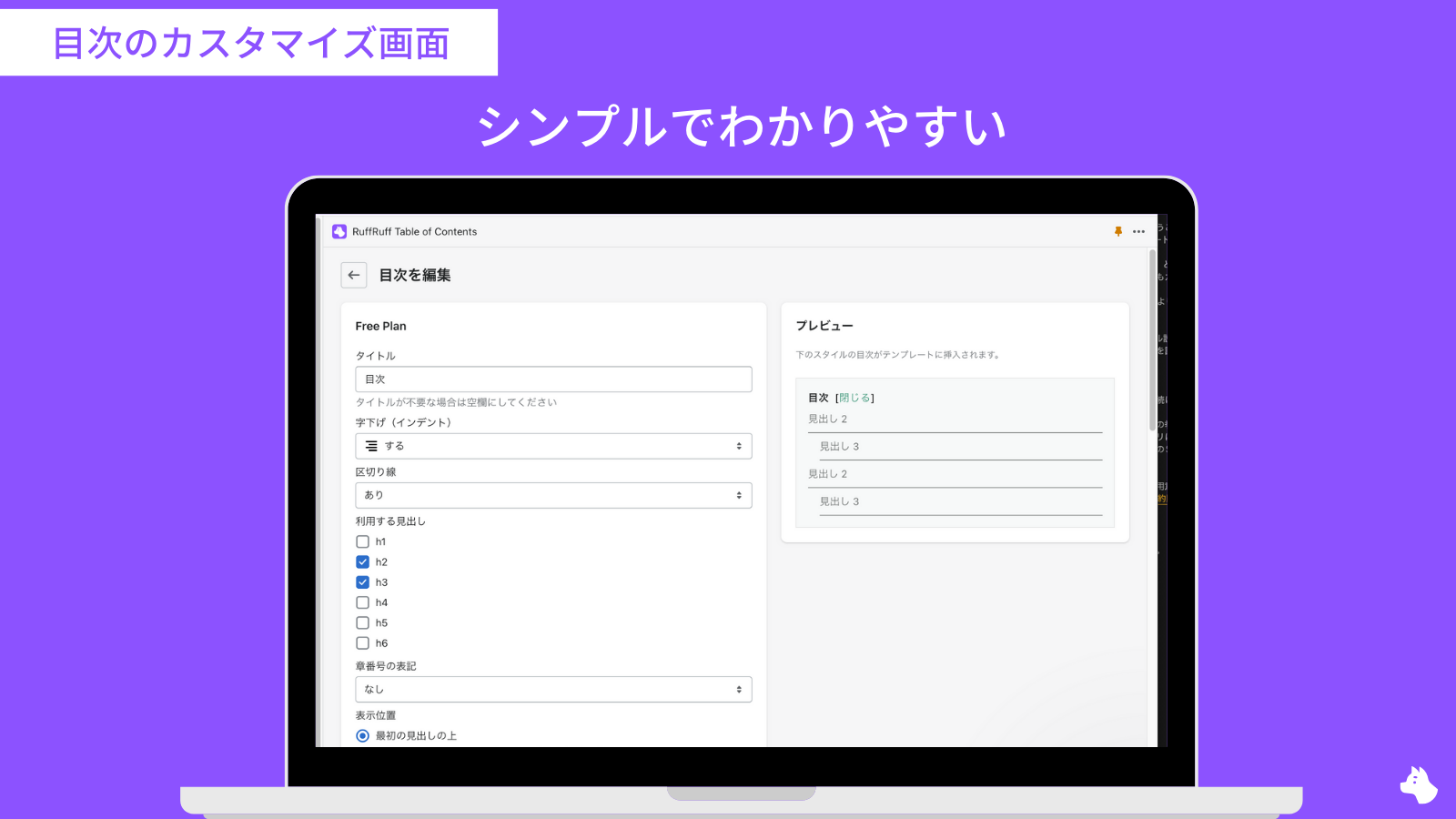Open the 字下げ（インデント）dropdown
The image size is (1456, 819).
552,446
